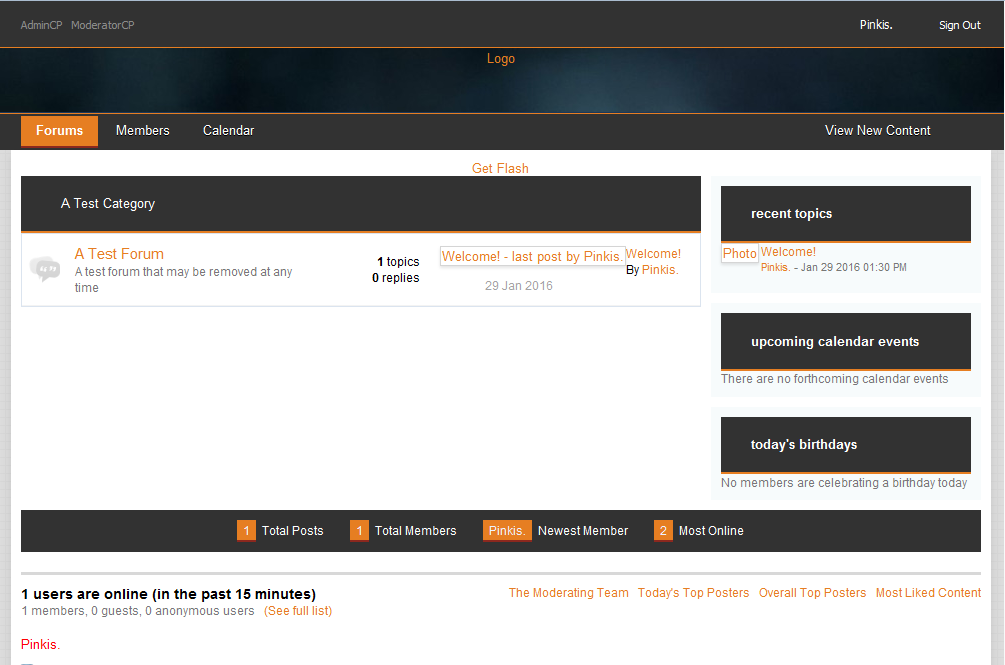Open the Welcome! topic beside By Pinkis.
This screenshot has height=665, width=1005.
(x=653, y=254)
